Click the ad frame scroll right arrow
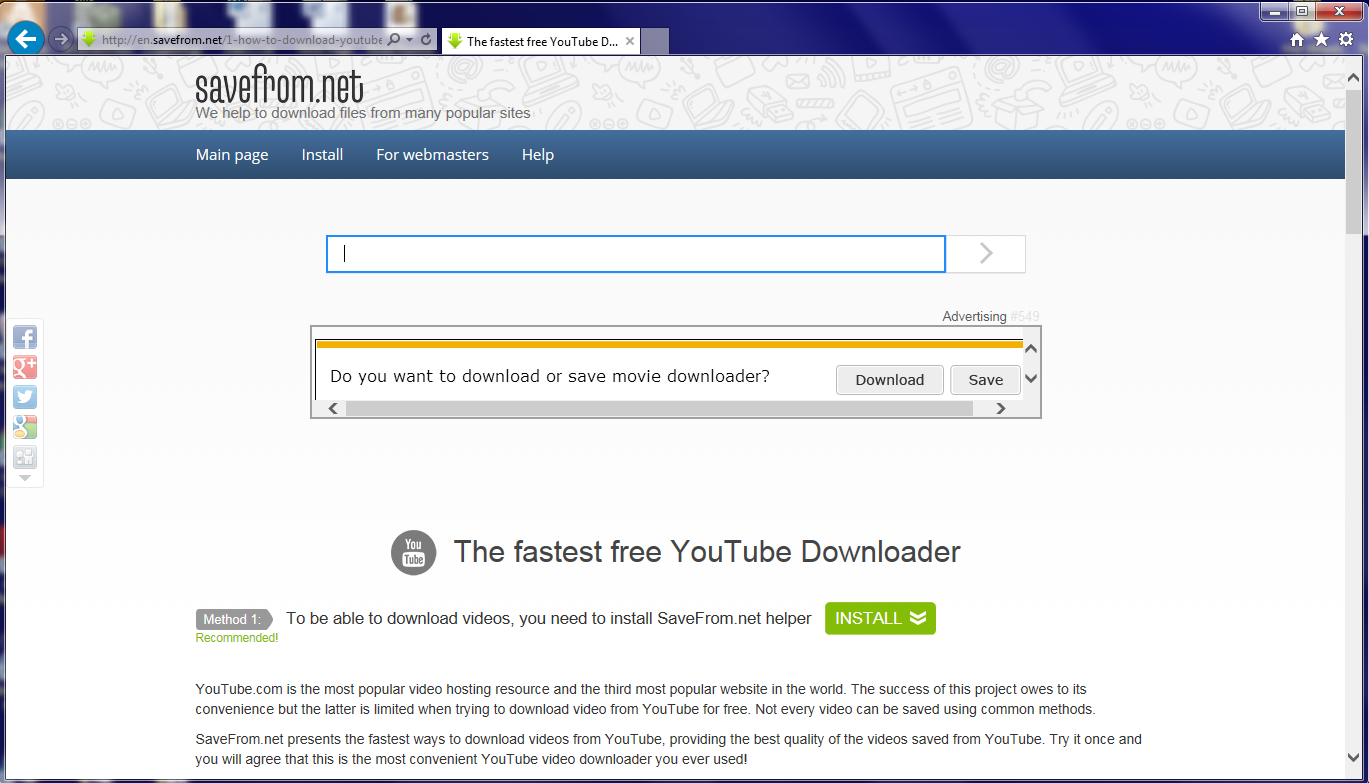Viewport: 1369px width, 783px height. pyautogui.click(x=1001, y=408)
